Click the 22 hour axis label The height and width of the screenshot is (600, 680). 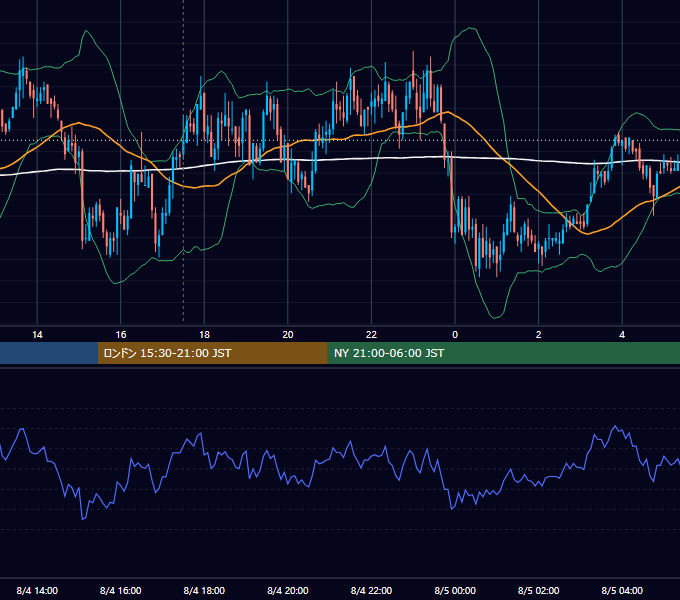[x=371, y=335]
